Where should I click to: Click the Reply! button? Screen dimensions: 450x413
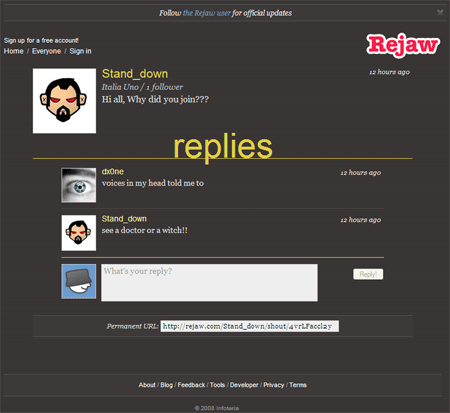click(368, 274)
